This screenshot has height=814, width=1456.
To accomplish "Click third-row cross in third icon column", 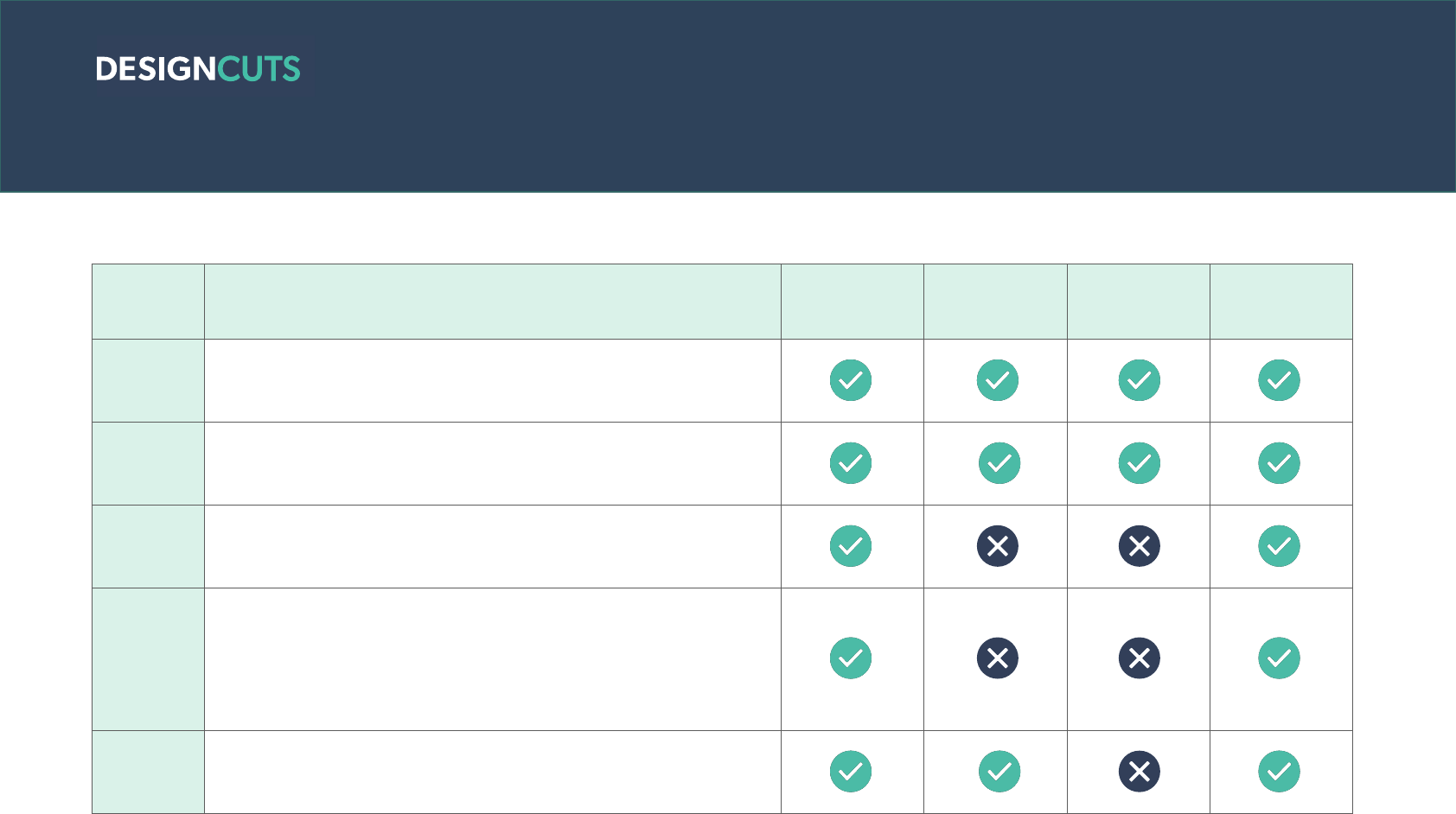I will point(1140,546).
